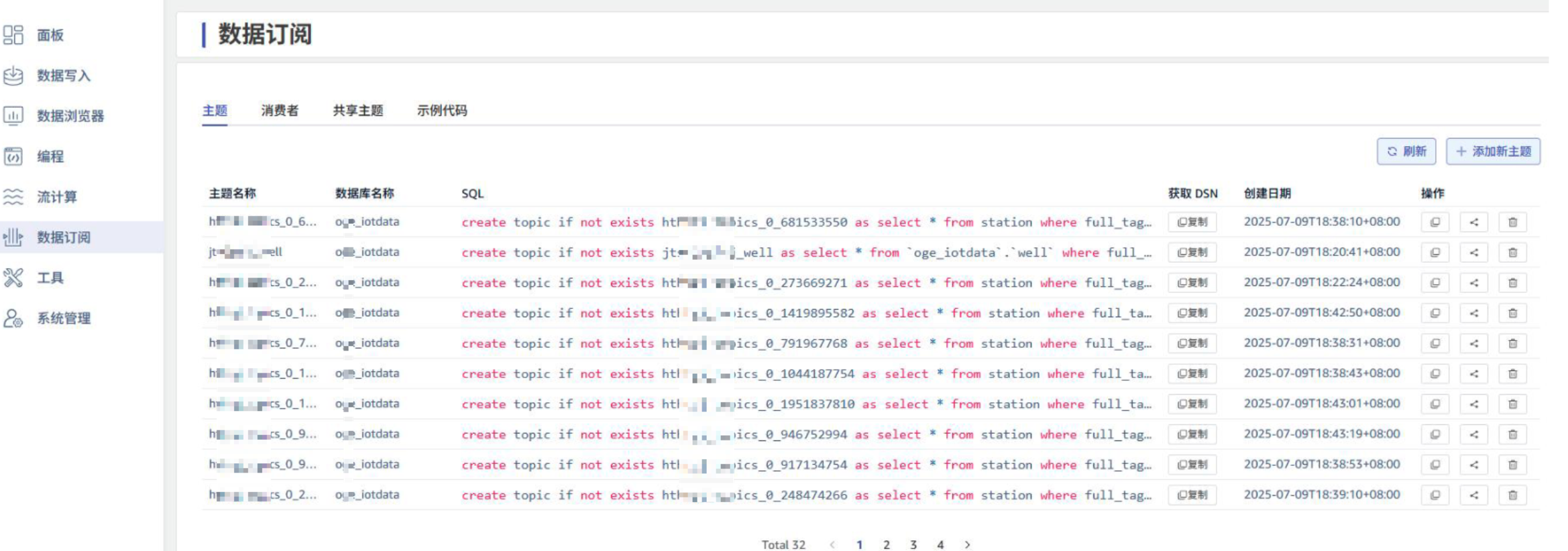Click share icon for row created 18:38:10

point(1474,222)
